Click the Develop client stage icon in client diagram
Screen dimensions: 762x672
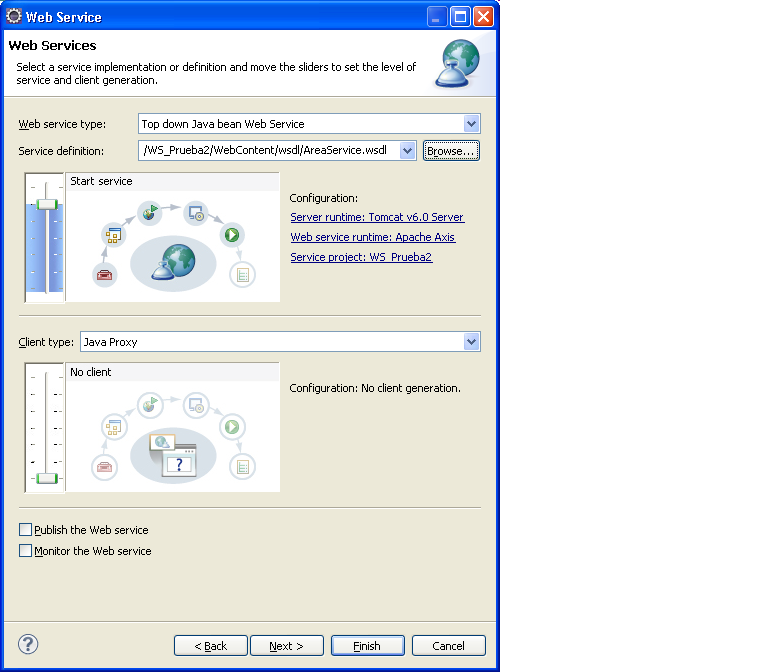[104, 467]
